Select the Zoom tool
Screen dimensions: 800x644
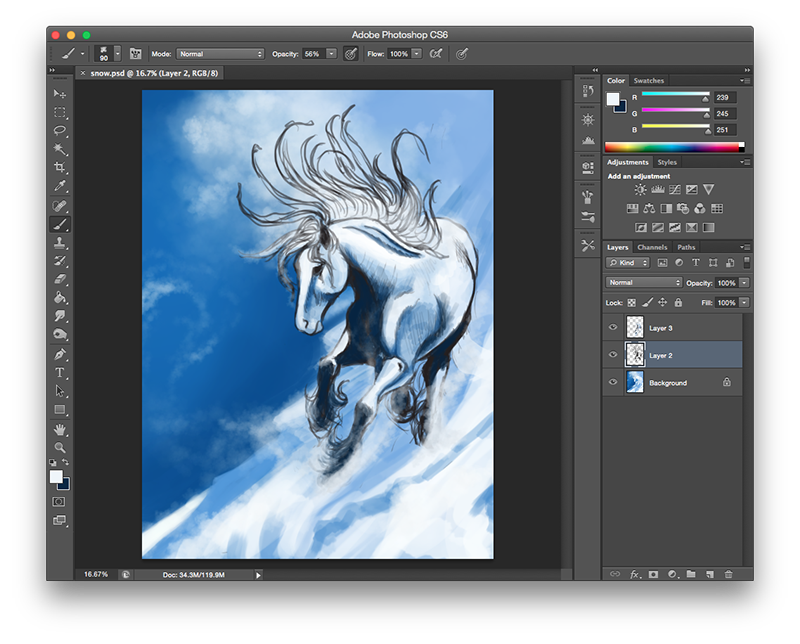click(60, 448)
